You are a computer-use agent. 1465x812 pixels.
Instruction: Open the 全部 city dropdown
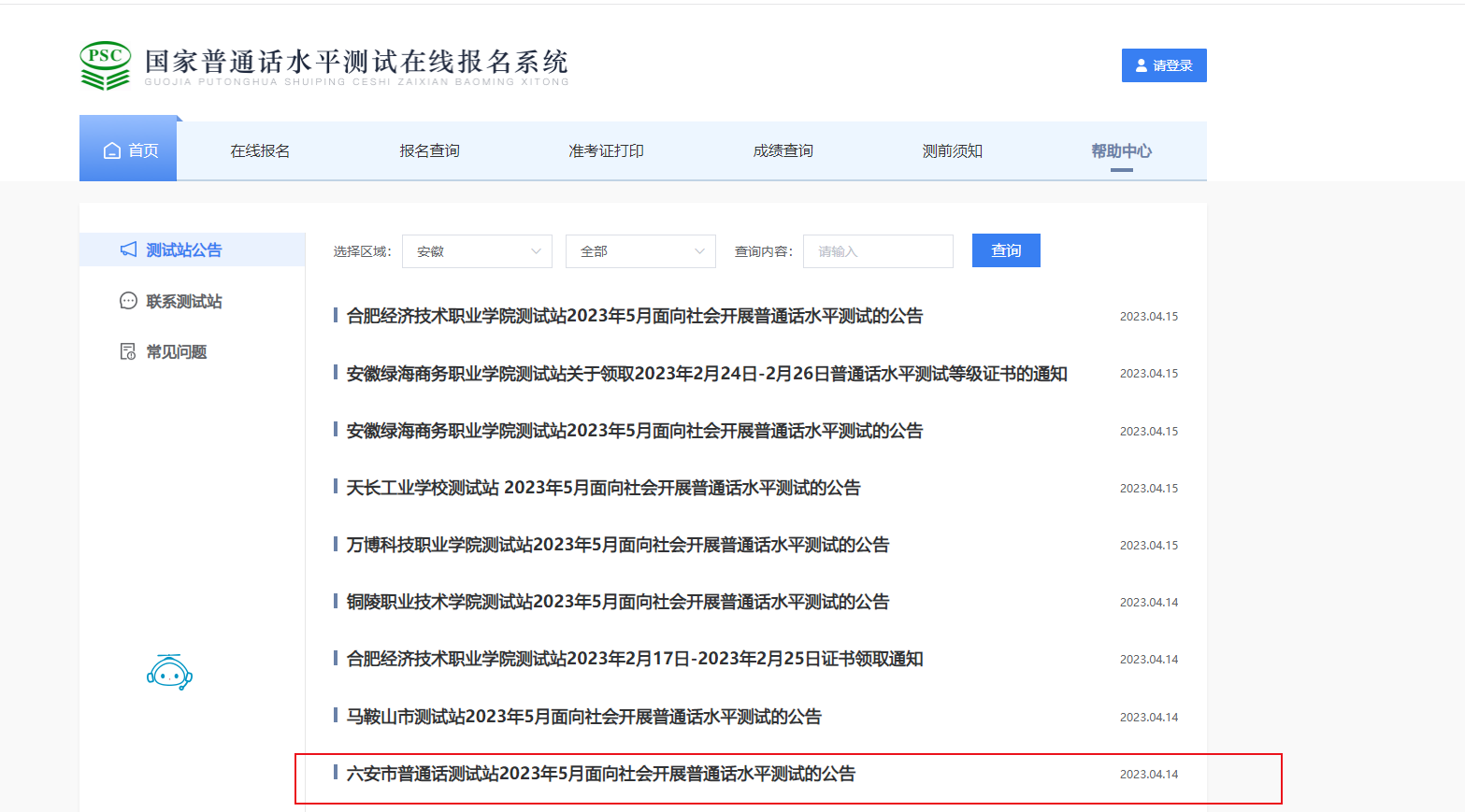640,251
